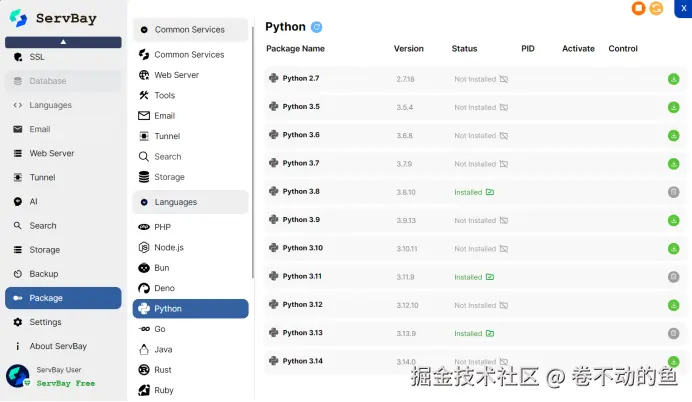The height and width of the screenshot is (402, 692).
Task: Click the Package Name column header
Action: pyautogui.click(x=295, y=49)
